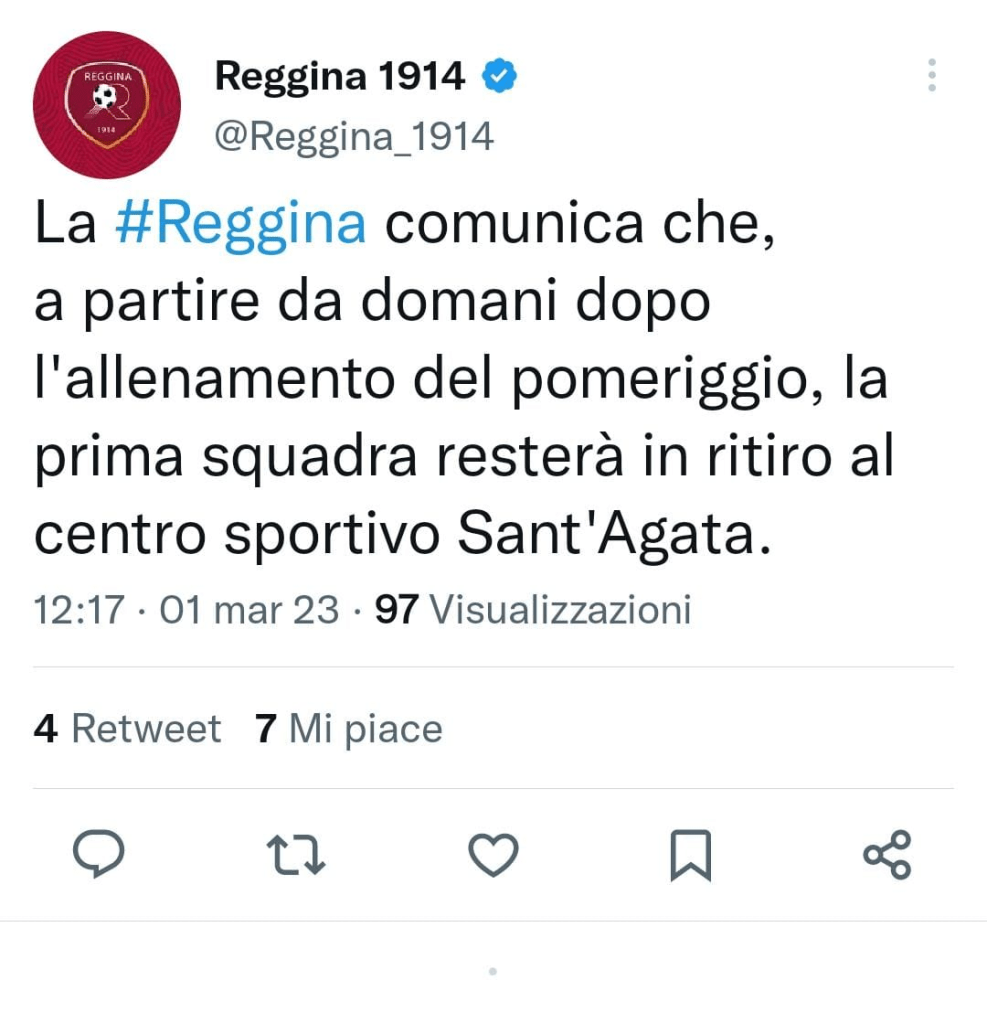Screen dimensions: 987x1023
Task: Select tweet line 'a partire da domani dopo'
Action: click(372, 301)
